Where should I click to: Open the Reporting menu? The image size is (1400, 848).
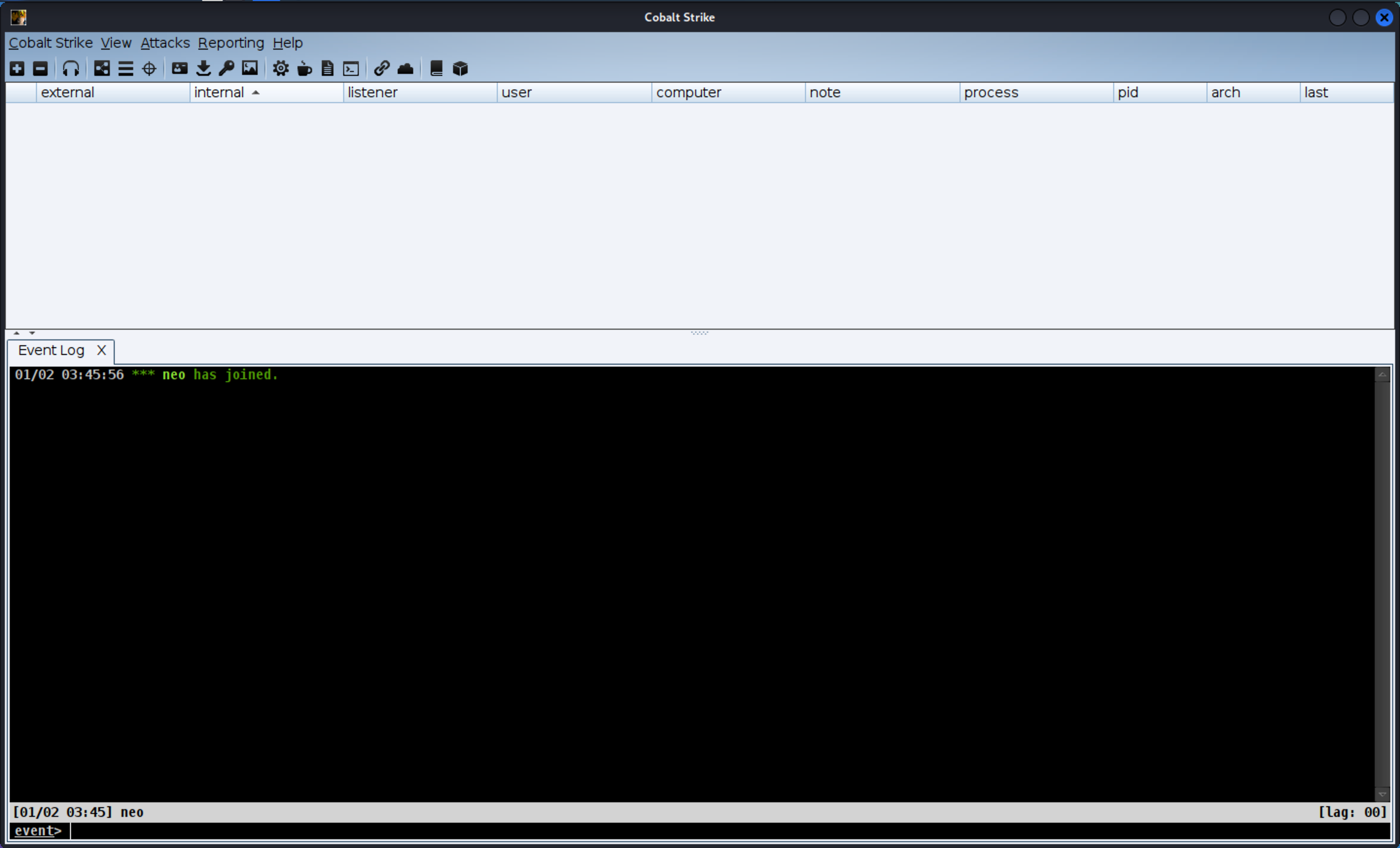pos(231,43)
